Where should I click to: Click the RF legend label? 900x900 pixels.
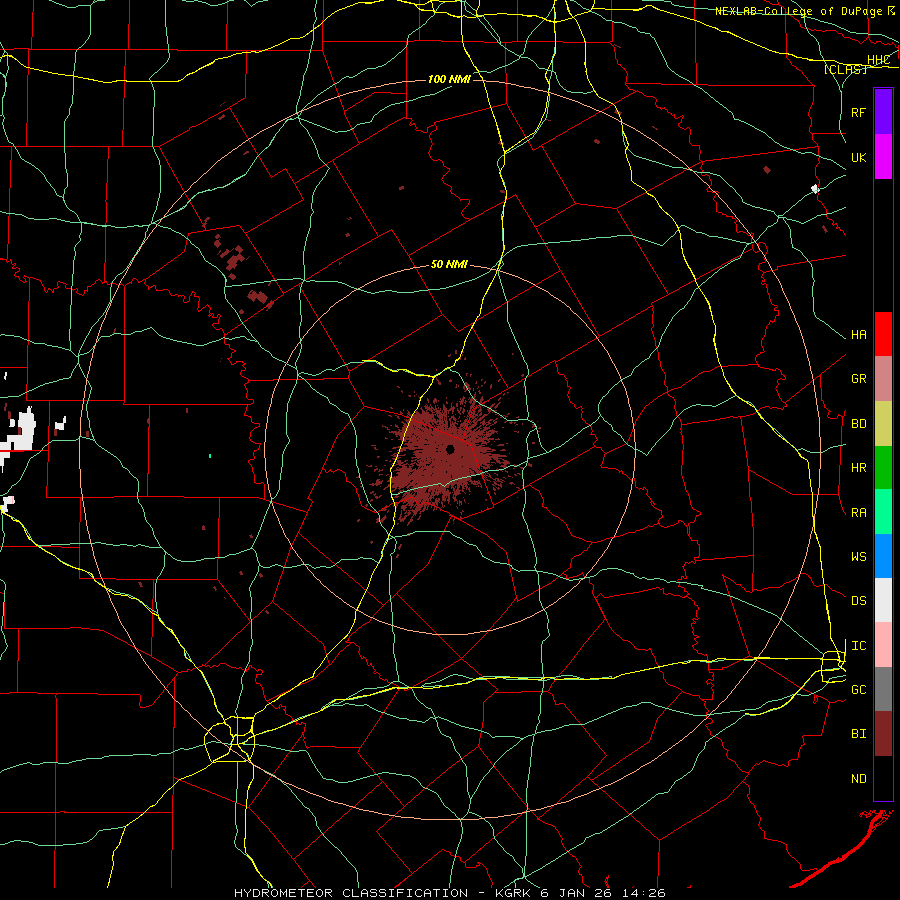coord(858,112)
